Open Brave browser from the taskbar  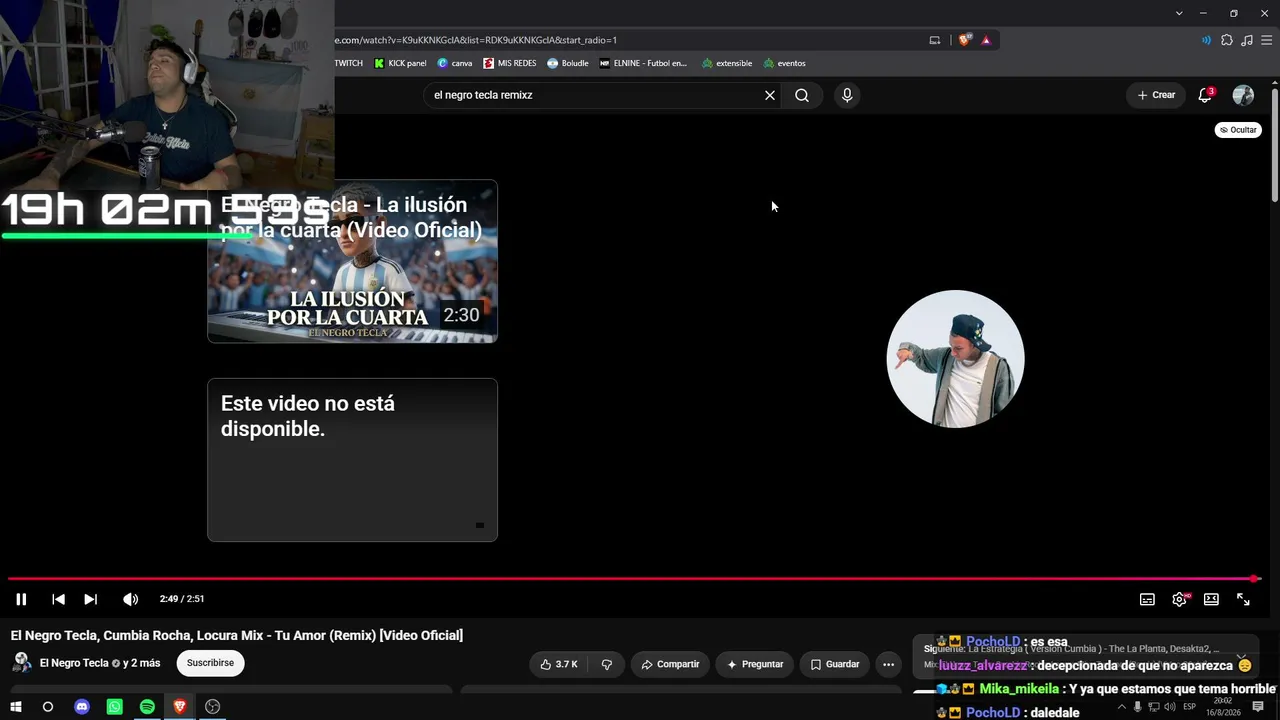point(180,707)
